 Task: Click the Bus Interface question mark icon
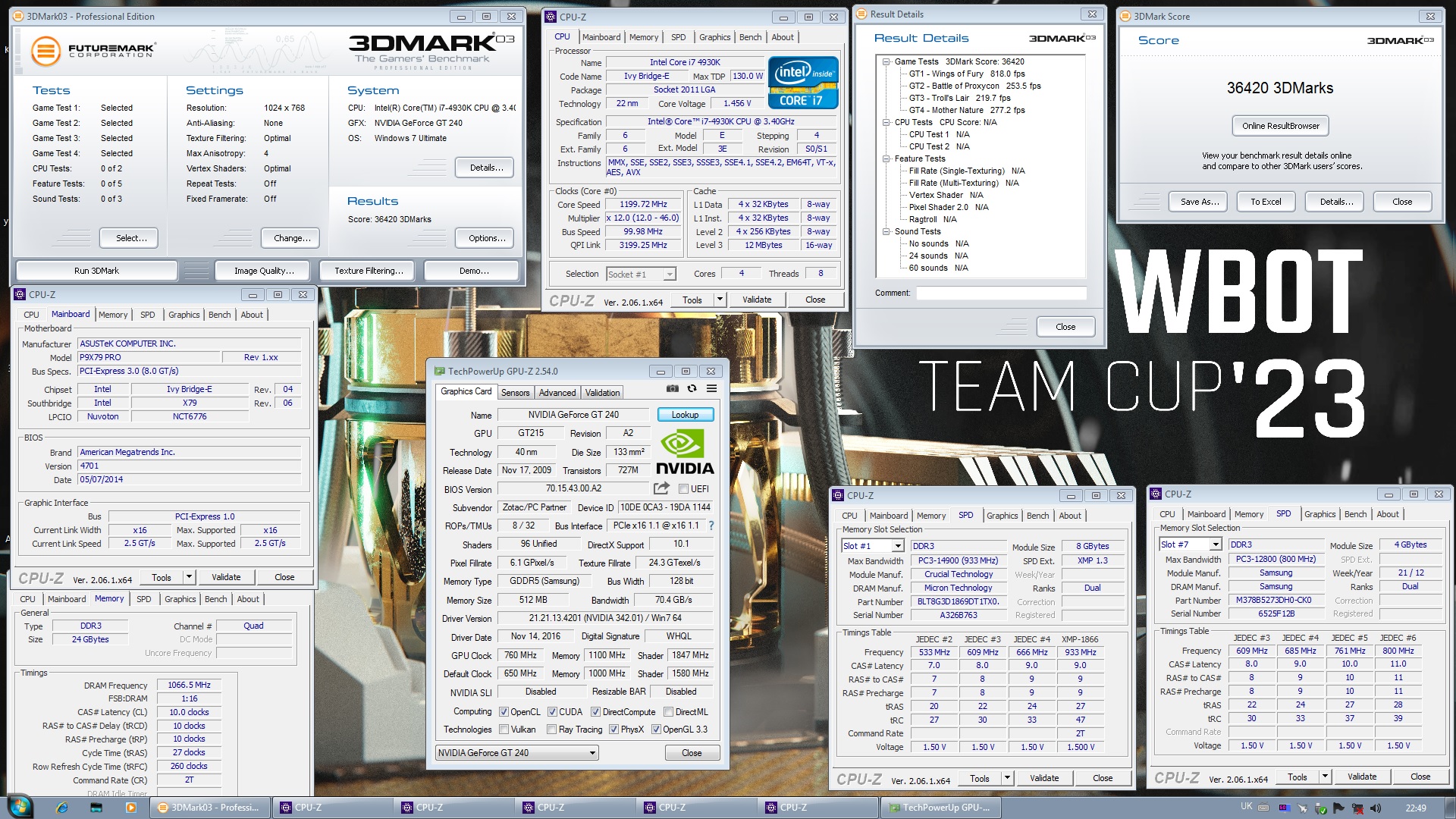coord(711,526)
